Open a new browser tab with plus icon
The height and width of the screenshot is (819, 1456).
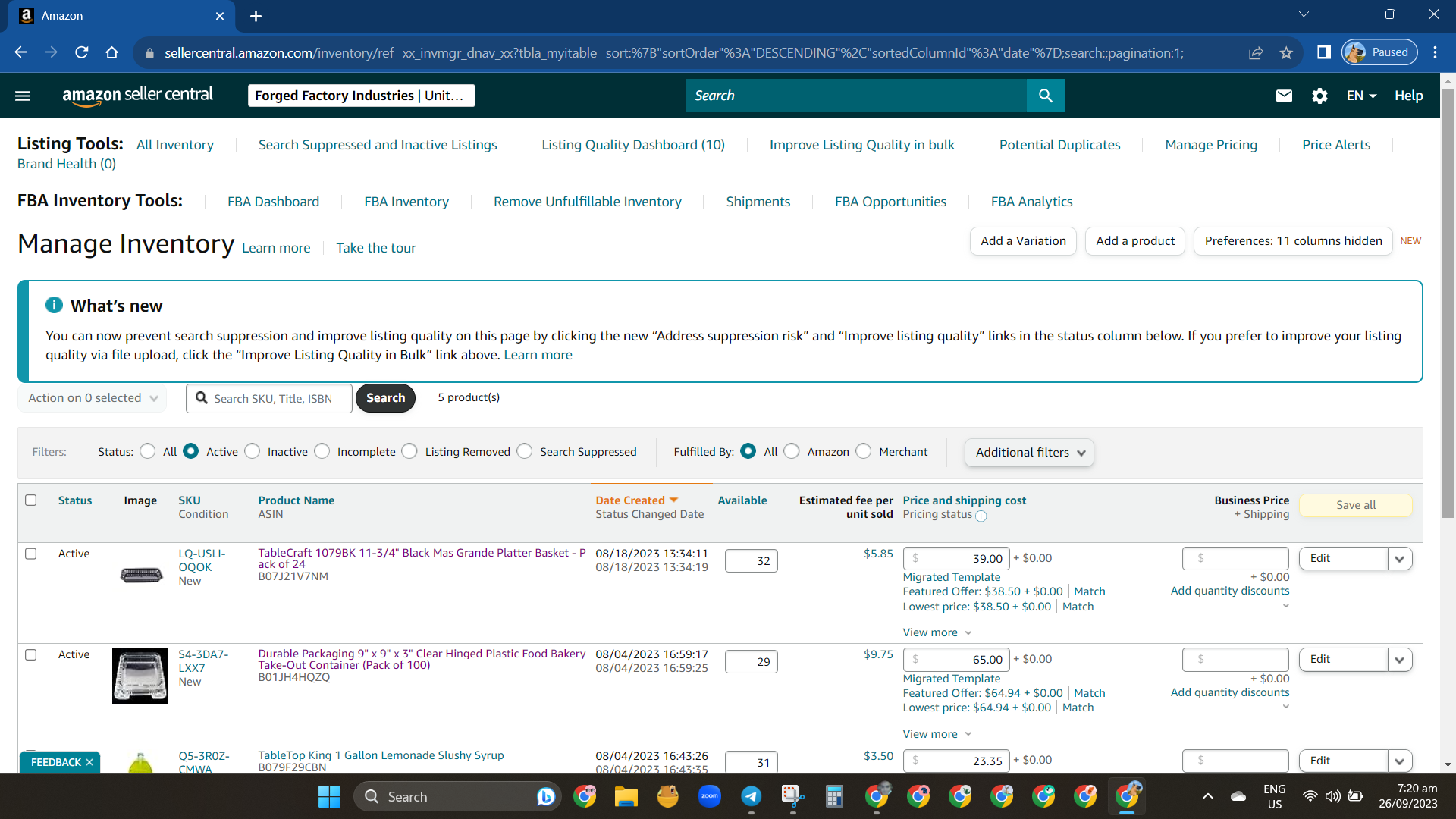(x=256, y=16)
